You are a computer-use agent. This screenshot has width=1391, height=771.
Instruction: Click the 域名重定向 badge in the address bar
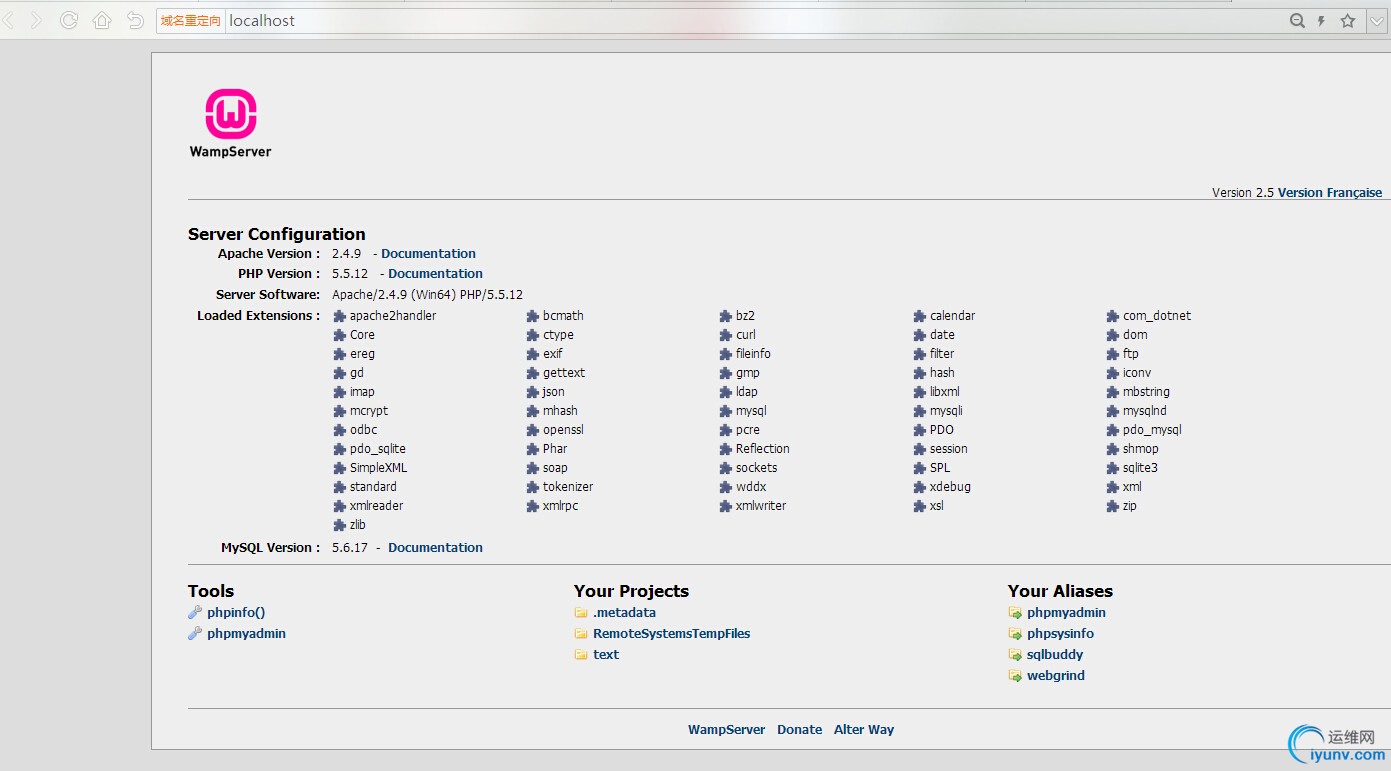point(190,20)
